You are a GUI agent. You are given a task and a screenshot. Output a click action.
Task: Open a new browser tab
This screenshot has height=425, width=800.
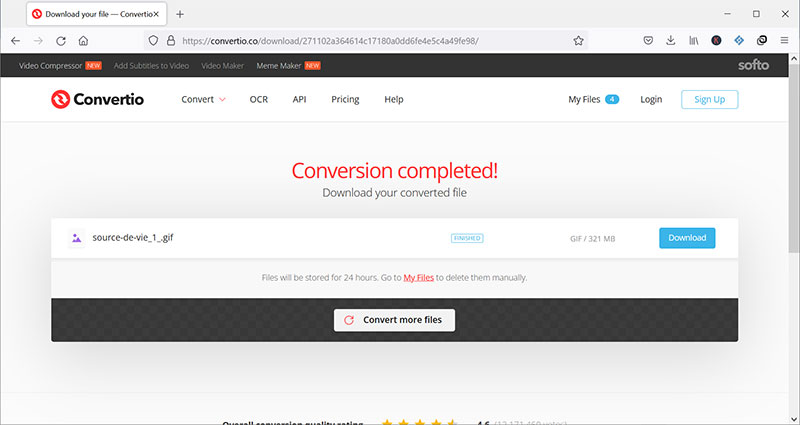pyautogui.click(x=180, y=15)
